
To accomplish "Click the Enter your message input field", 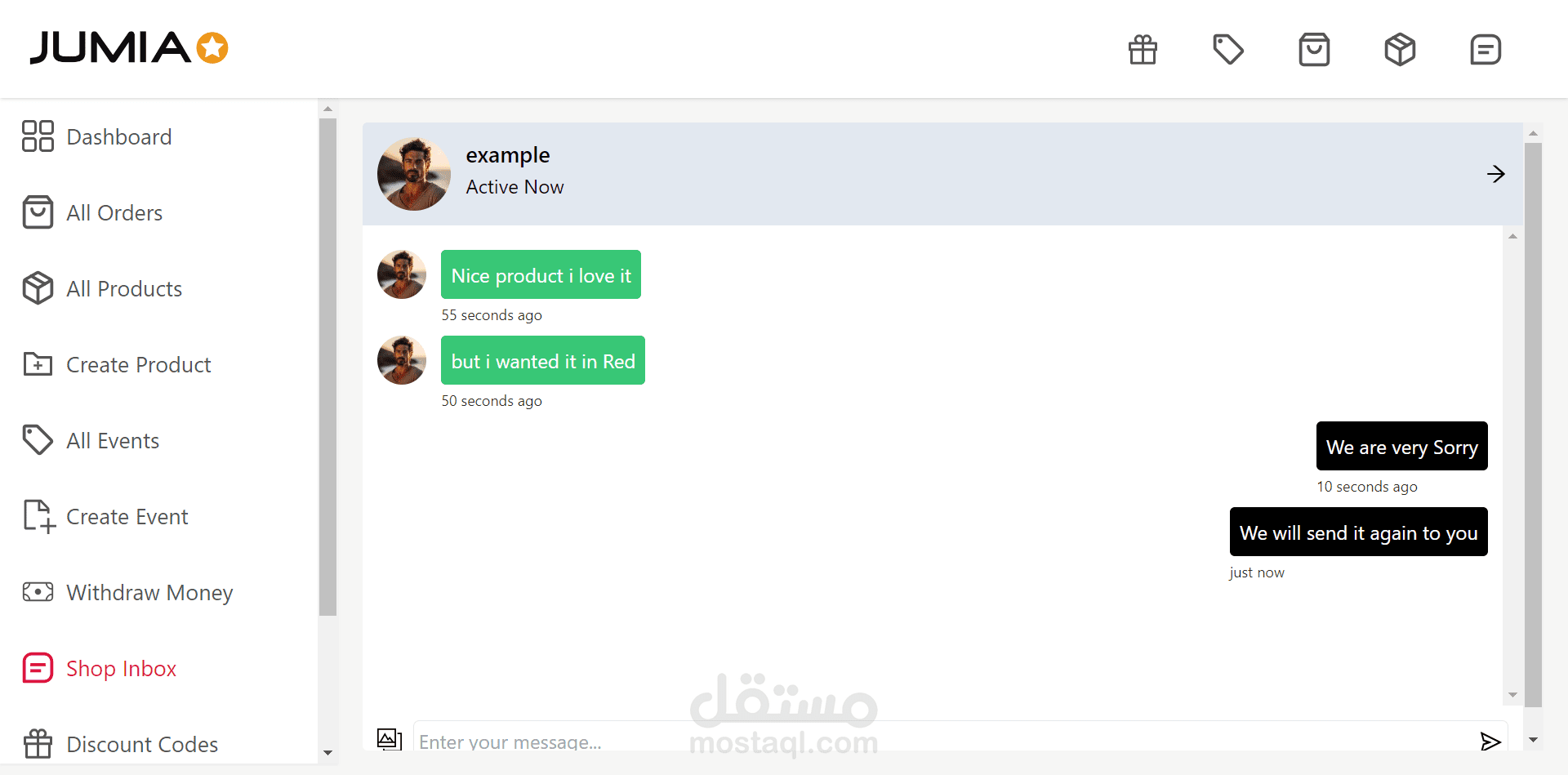I will point(943,741).
